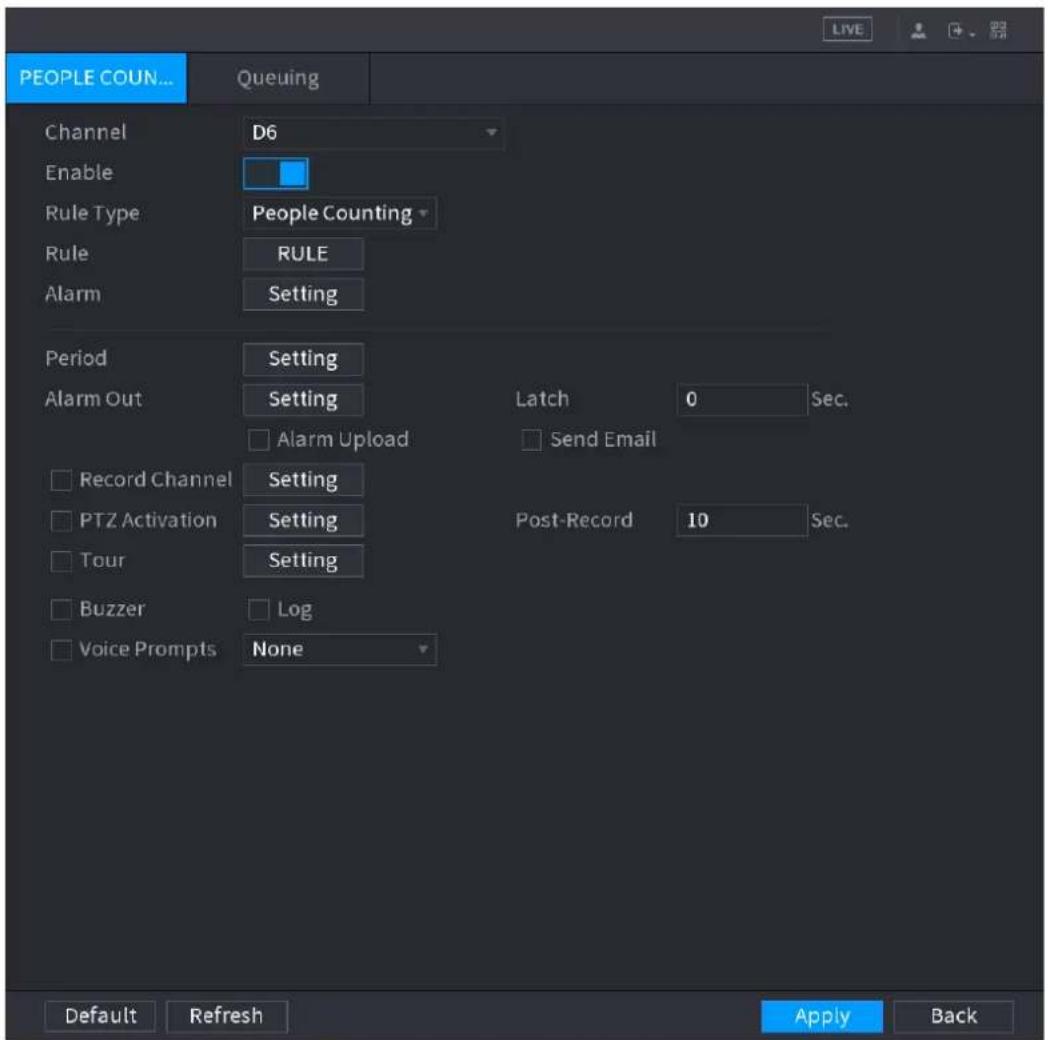Show the QR code icon
This screenshot has height=1040, width=1048.
click(x=999, y=30)
